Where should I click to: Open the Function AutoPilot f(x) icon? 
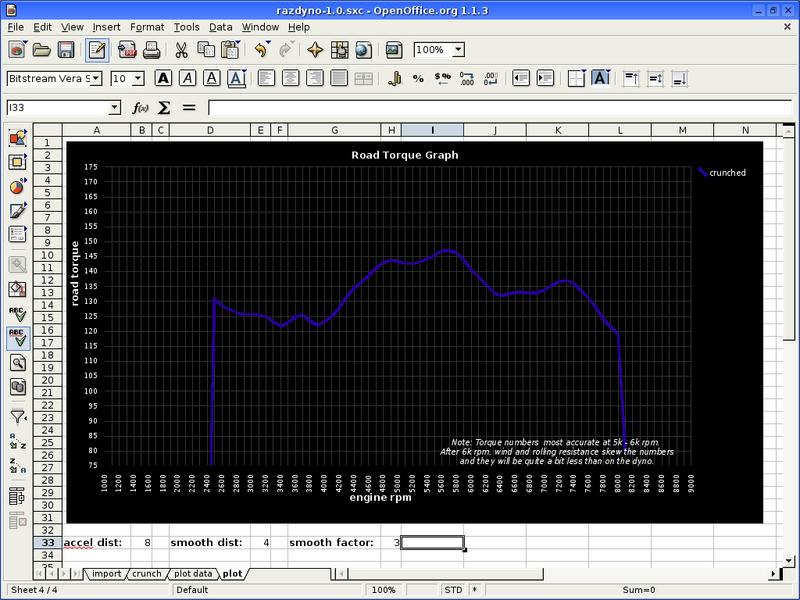[141, 107]
